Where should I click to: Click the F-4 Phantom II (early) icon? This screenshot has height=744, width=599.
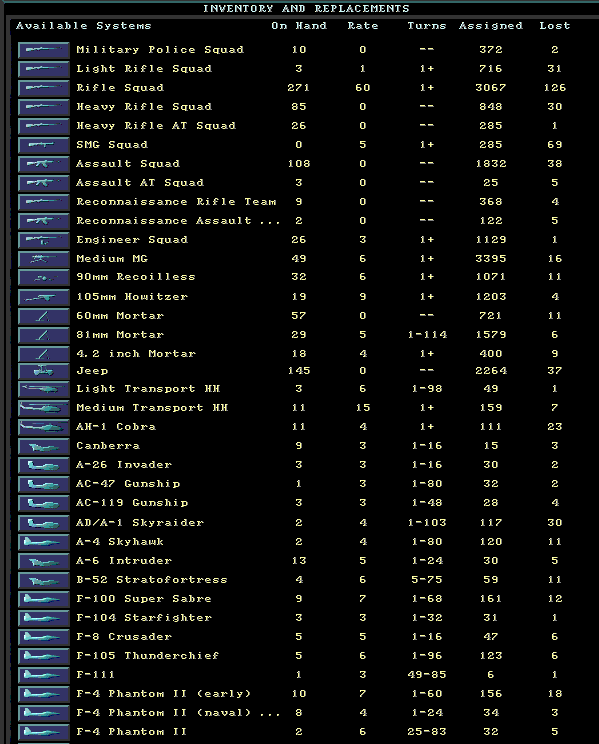44,694
